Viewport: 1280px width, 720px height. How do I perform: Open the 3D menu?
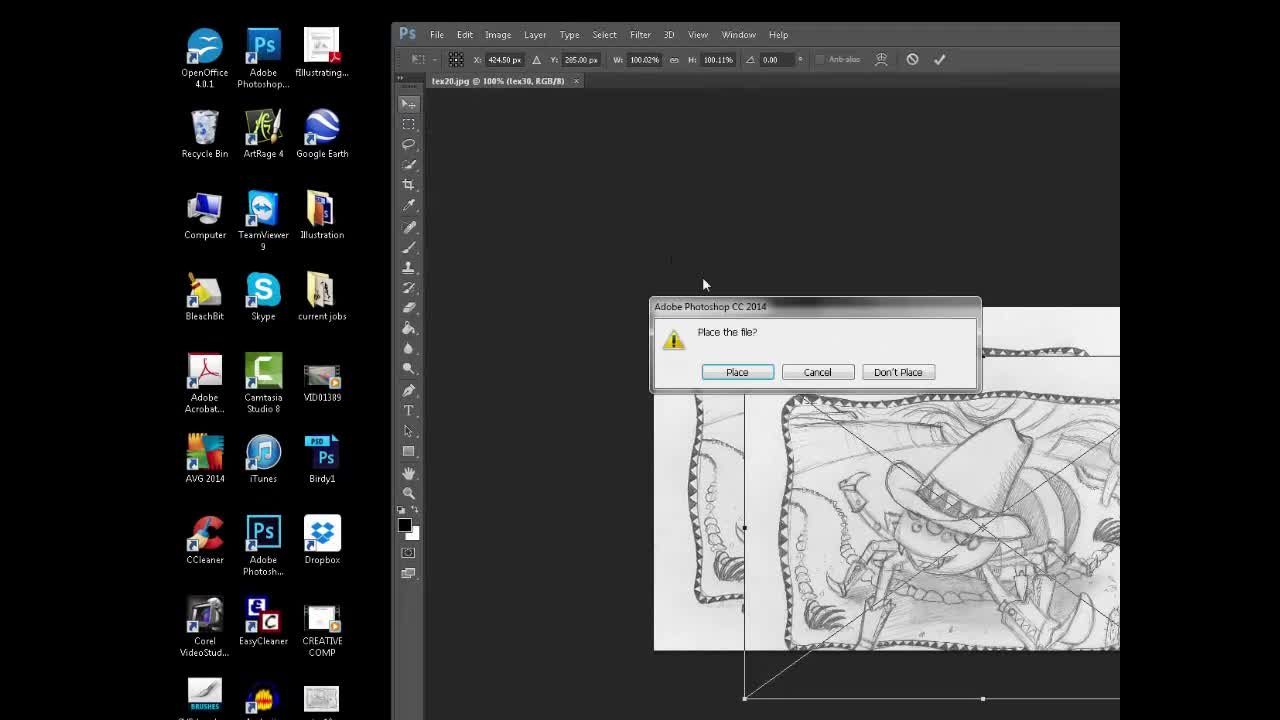(x=669, y=34)
